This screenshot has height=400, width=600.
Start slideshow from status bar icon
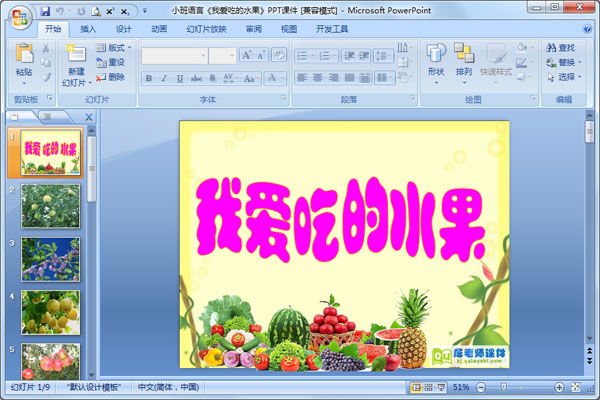[x=441, y=387]
